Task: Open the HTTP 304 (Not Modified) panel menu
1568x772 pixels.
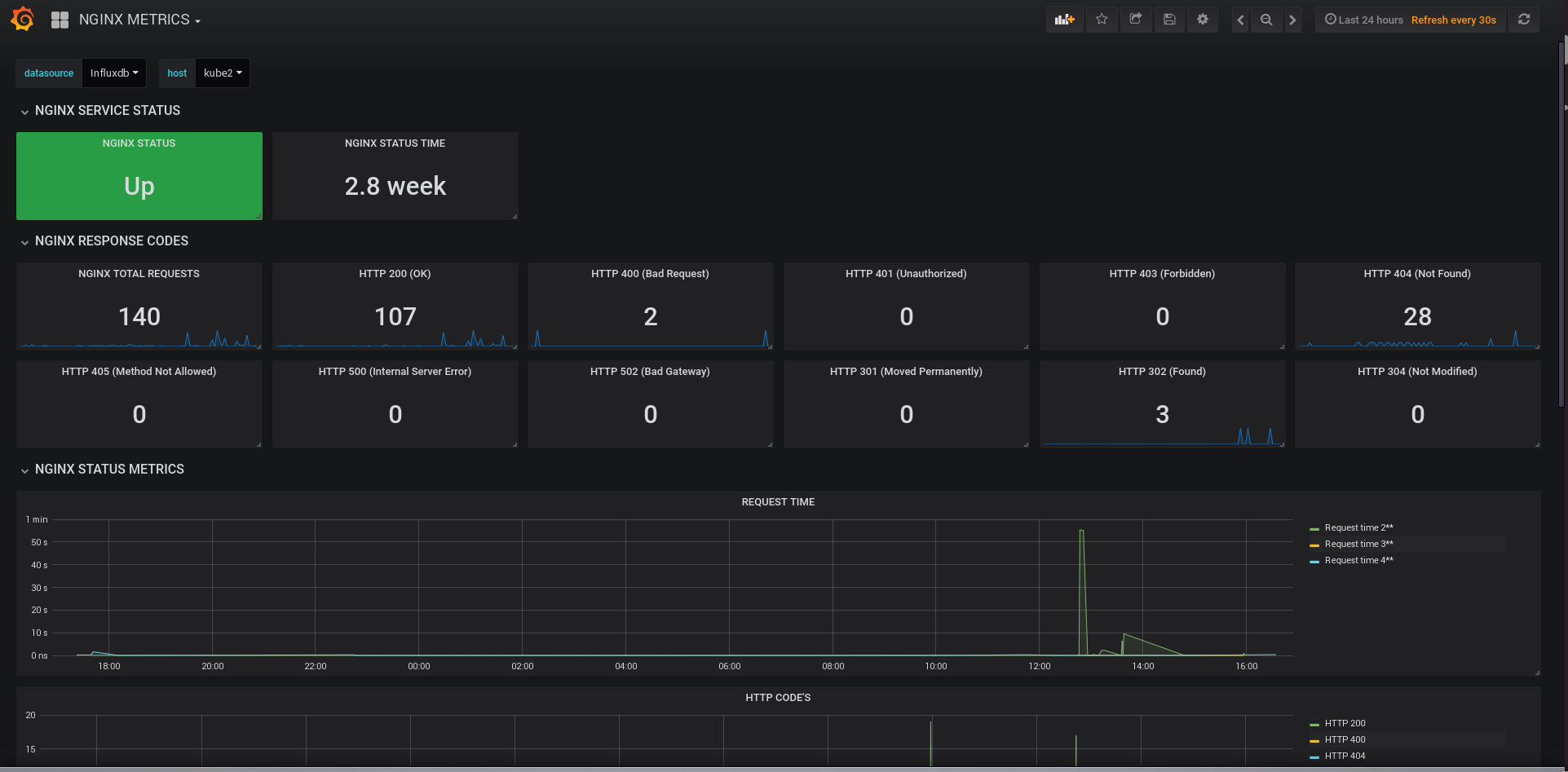Action: tap(1418, 372)
